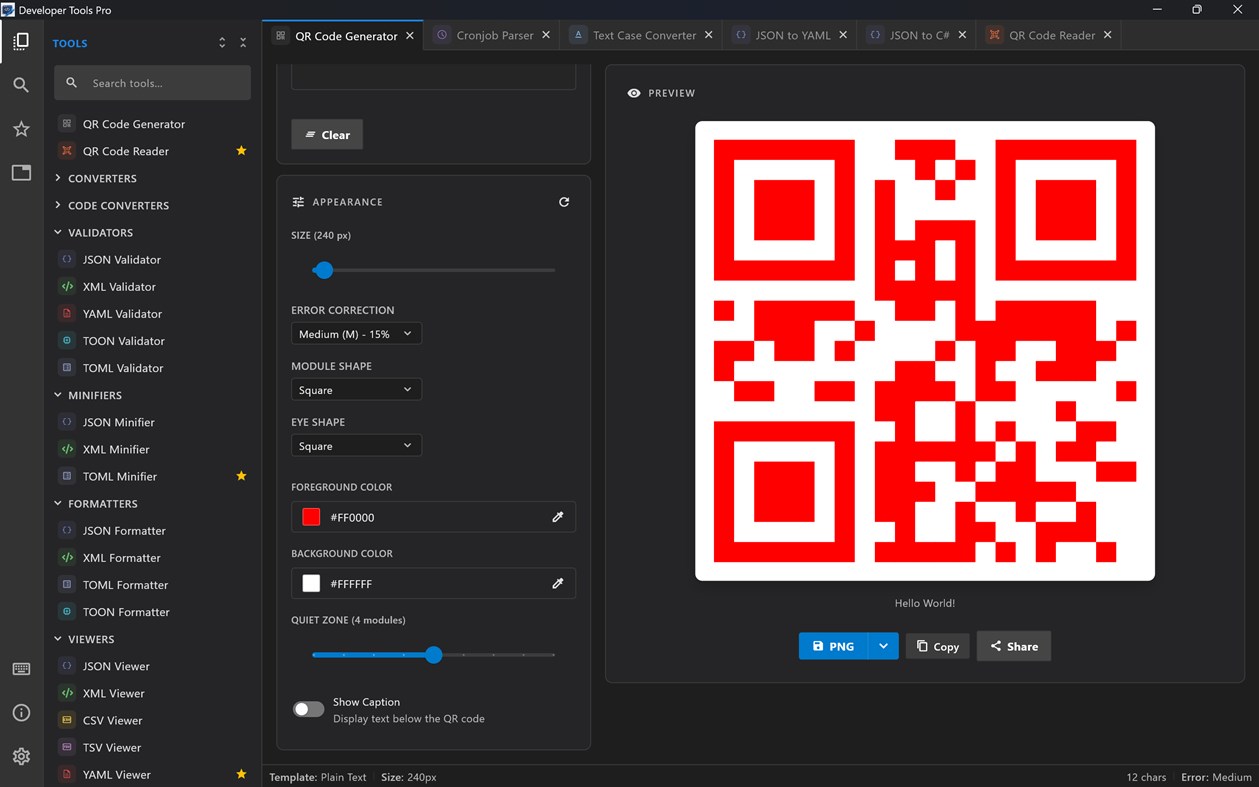1259x787 pixels.
Task: Open the search icon in activity bar
Action: (21, 85)
